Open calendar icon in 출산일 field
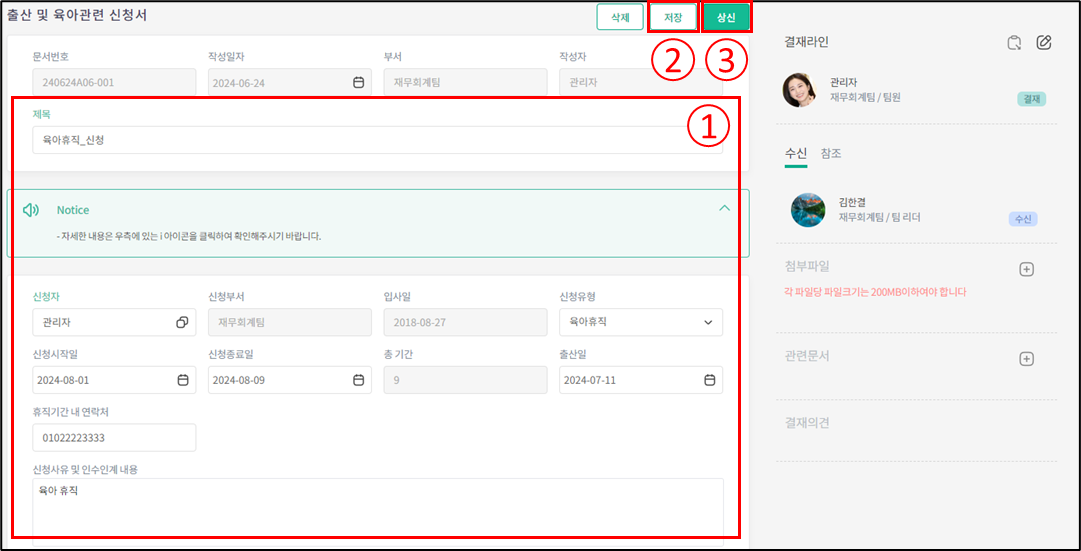Image resolution: width=1081 pixels, height=551 pixels. (x=709, y=380)
